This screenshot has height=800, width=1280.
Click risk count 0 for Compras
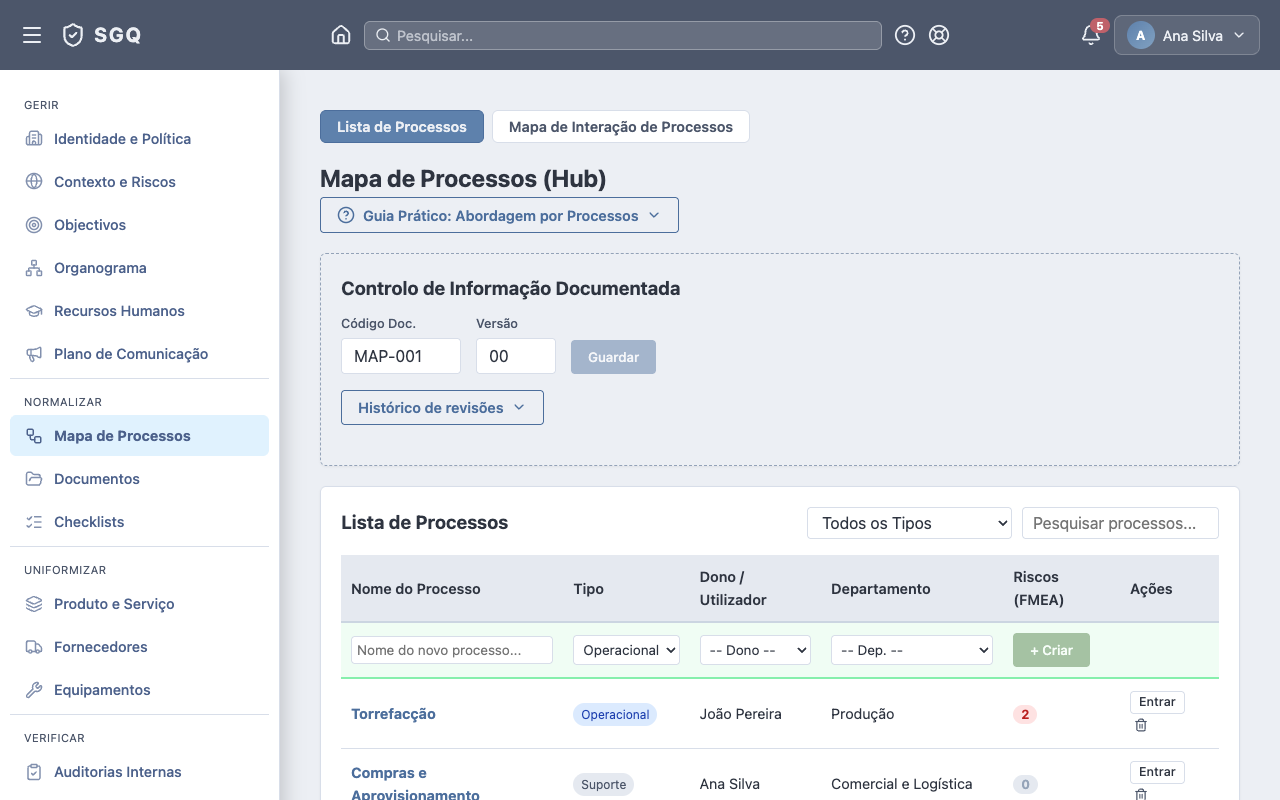click(1025, 784)
